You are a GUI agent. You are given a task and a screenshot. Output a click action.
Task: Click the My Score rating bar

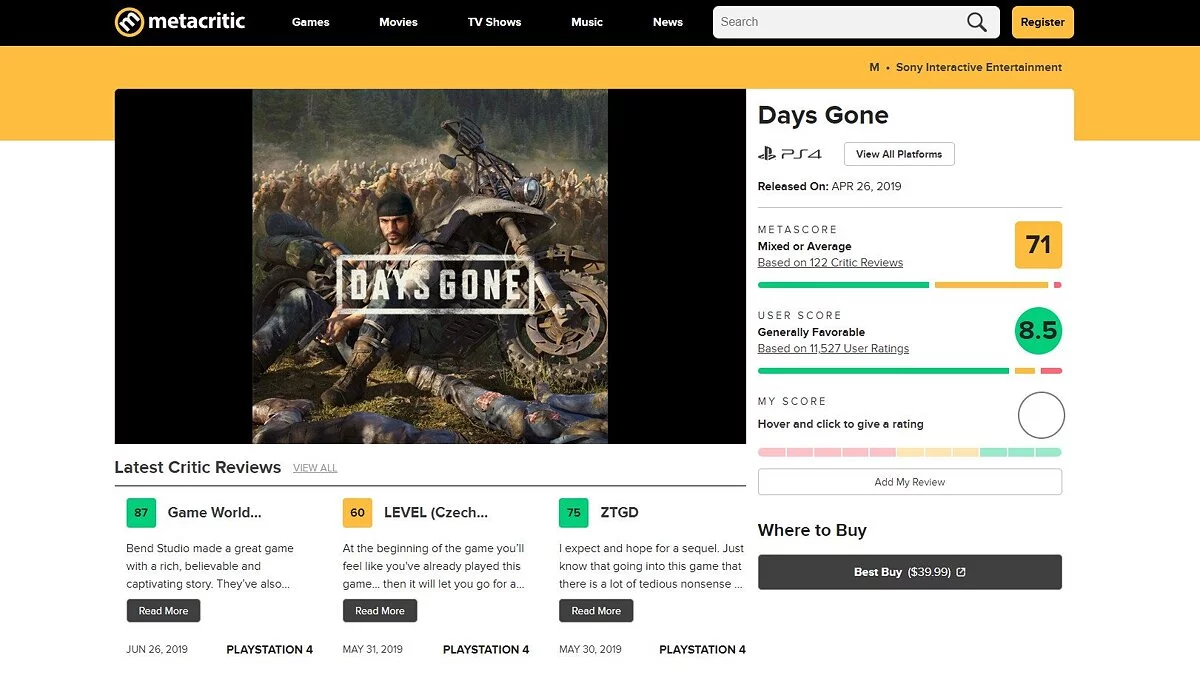(909, 453)
